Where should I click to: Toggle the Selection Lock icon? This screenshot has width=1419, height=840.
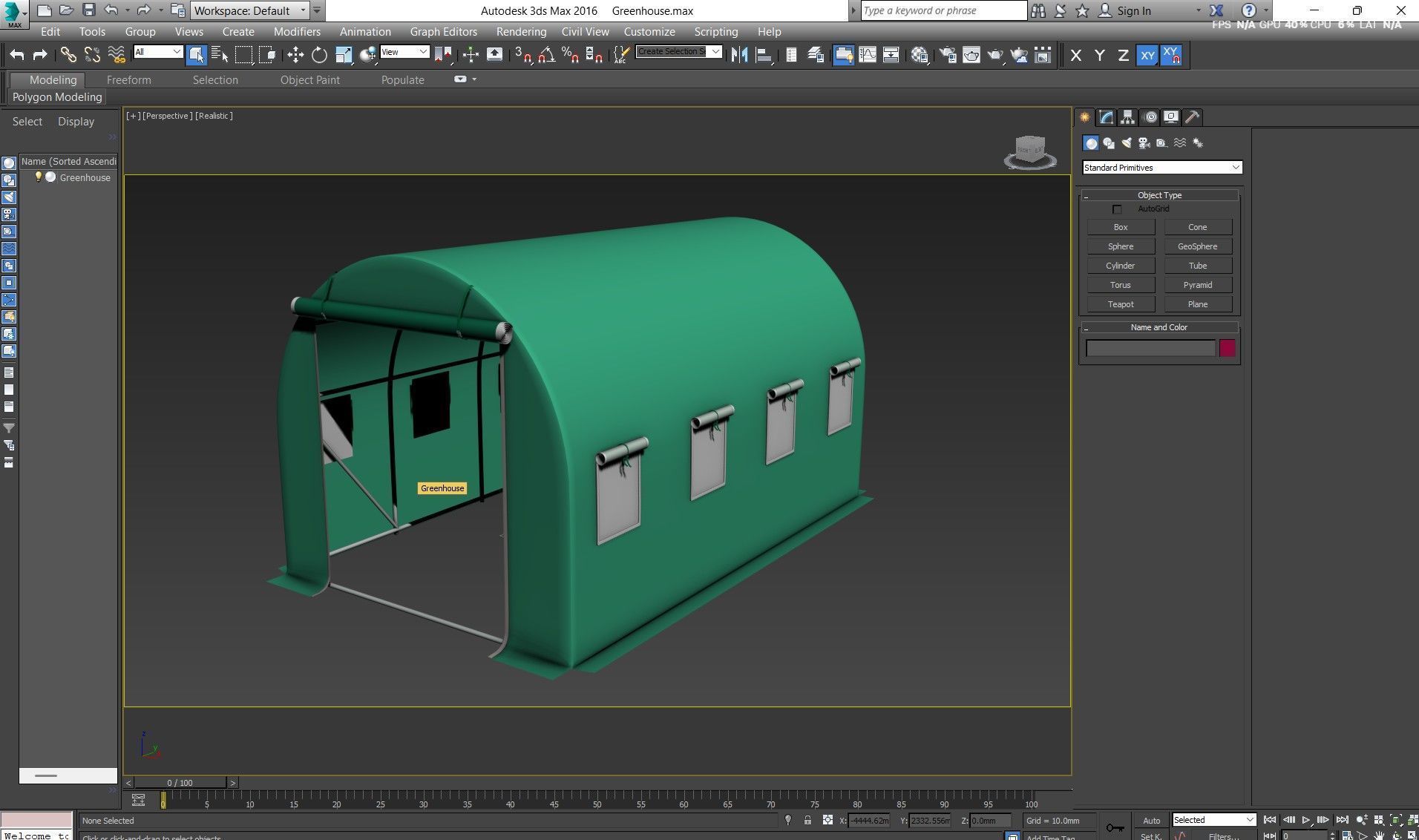click(807, 820)
